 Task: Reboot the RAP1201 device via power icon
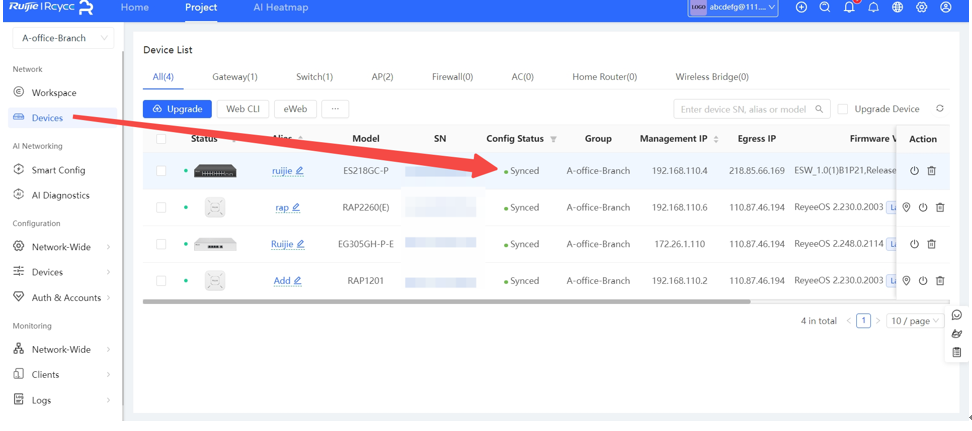(x=923, y=281)
